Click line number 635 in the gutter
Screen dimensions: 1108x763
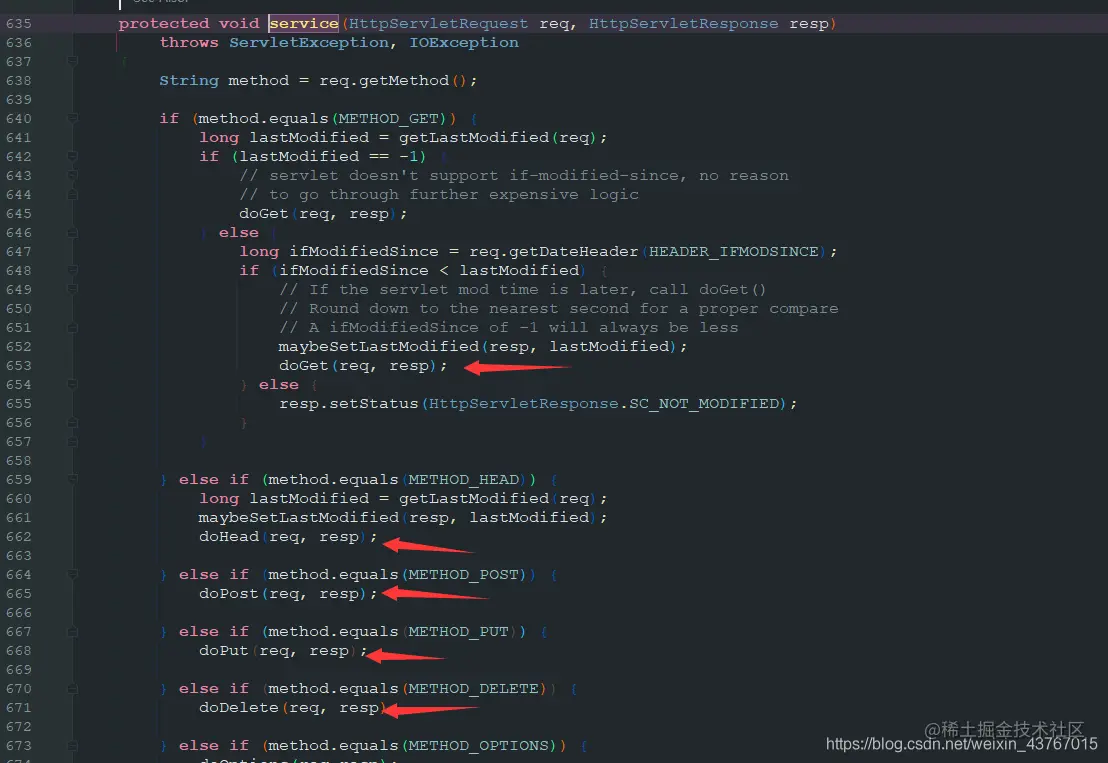(19, 23)
